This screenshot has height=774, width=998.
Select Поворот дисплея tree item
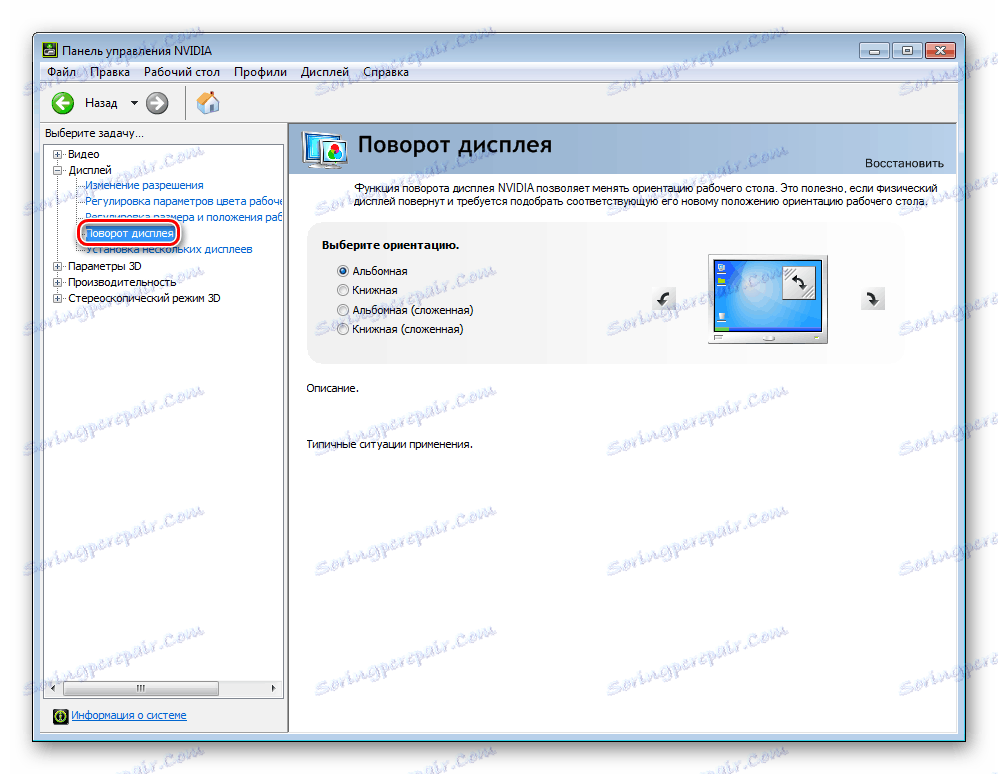130,233
